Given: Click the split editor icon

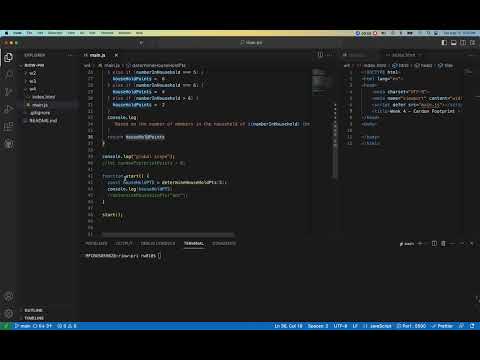Looking at the screenshot, I should pyautogui.click(x=320, y=55).
